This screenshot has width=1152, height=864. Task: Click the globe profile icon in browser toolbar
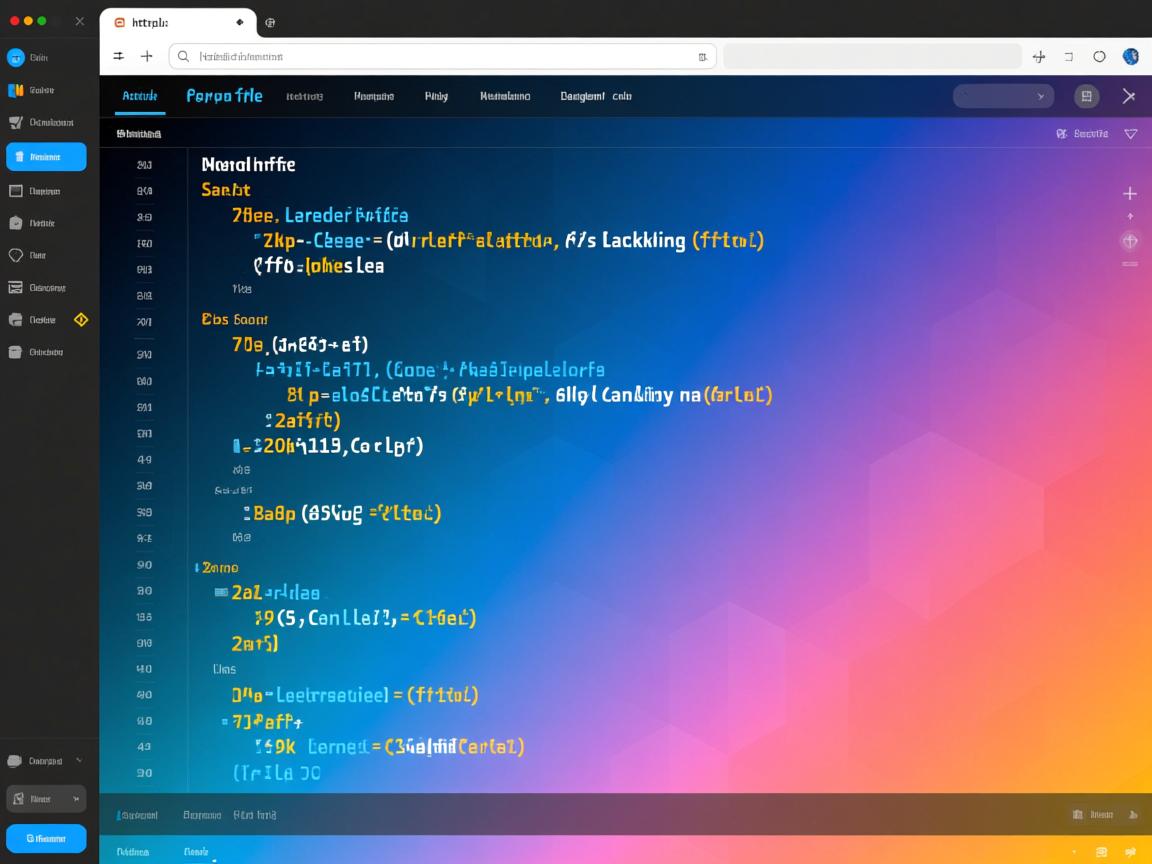click(x=1131, y=57)
